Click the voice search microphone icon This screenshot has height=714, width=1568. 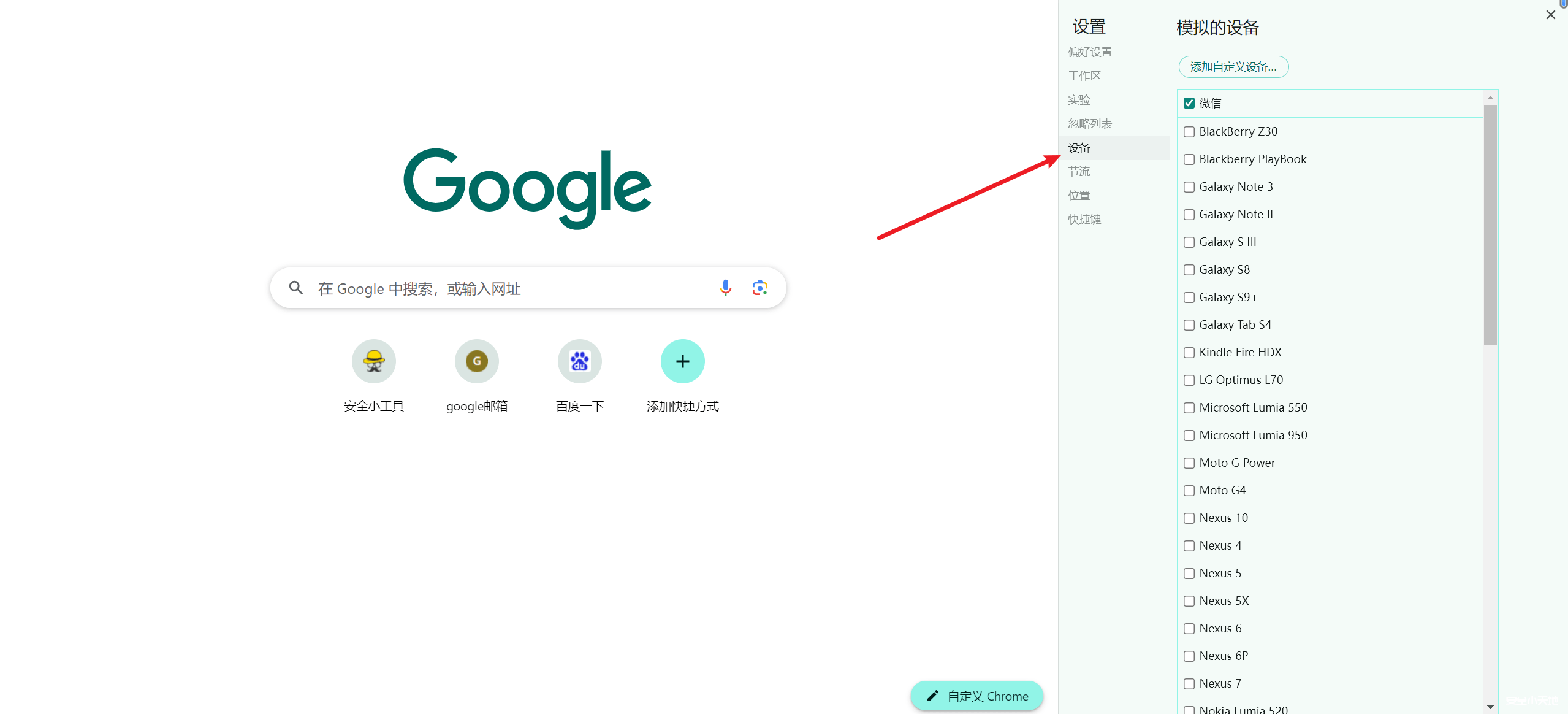pyautogui.click(x=726, y=288)
